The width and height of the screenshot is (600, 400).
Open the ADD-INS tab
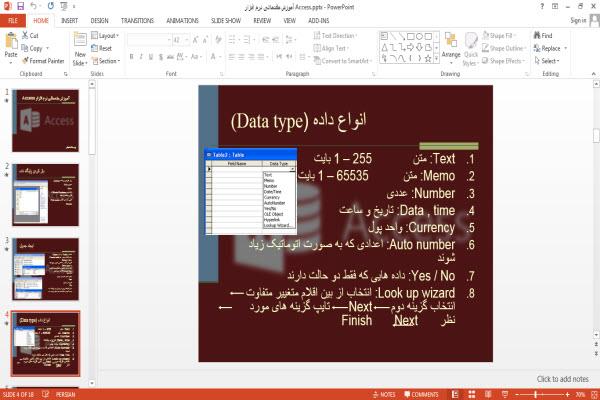(x=318, y=21)
